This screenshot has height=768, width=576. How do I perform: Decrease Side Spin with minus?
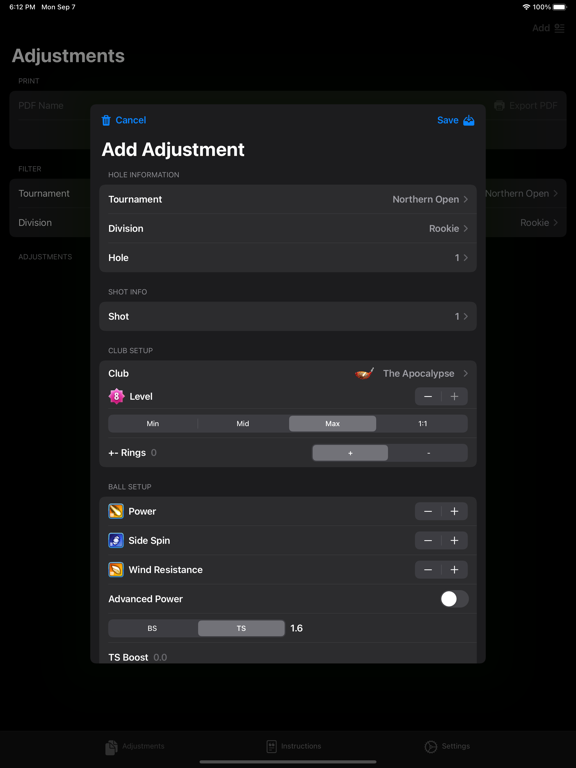428,541
